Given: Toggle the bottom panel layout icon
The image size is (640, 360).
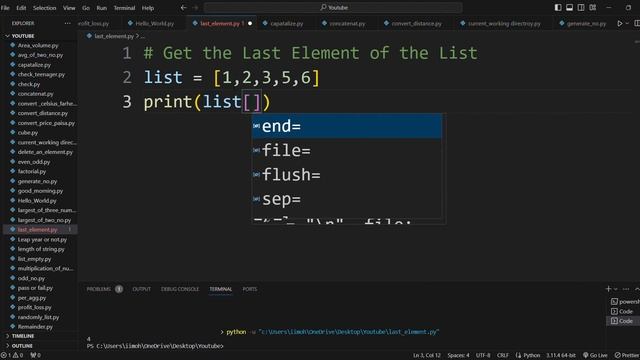Looking at the screenshot, I should coord(569,7).
